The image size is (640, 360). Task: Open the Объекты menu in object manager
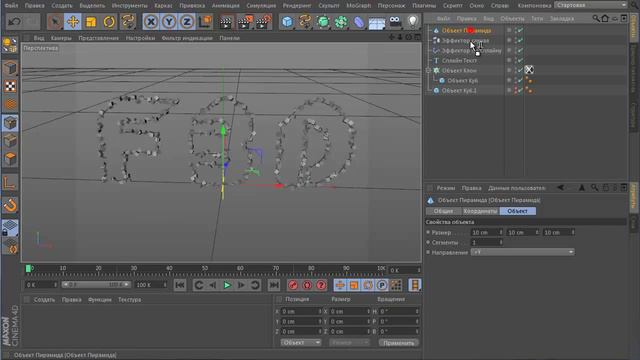point(512,19)
